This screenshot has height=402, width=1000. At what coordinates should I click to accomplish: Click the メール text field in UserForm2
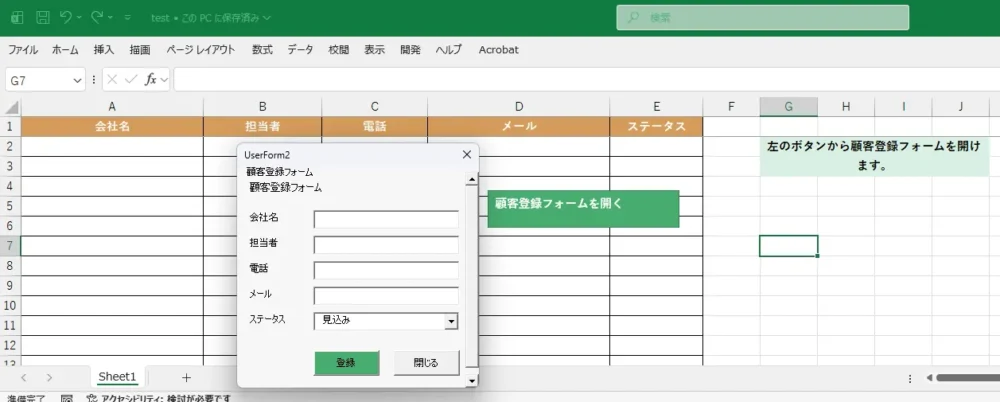click(386, 296)
